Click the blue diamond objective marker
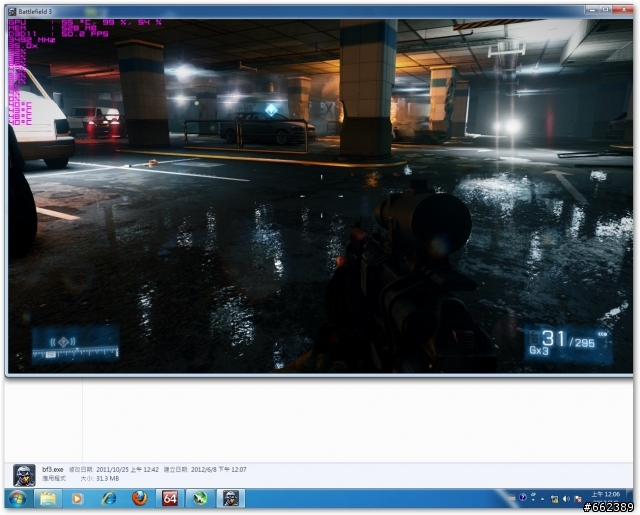 point(271,109)
